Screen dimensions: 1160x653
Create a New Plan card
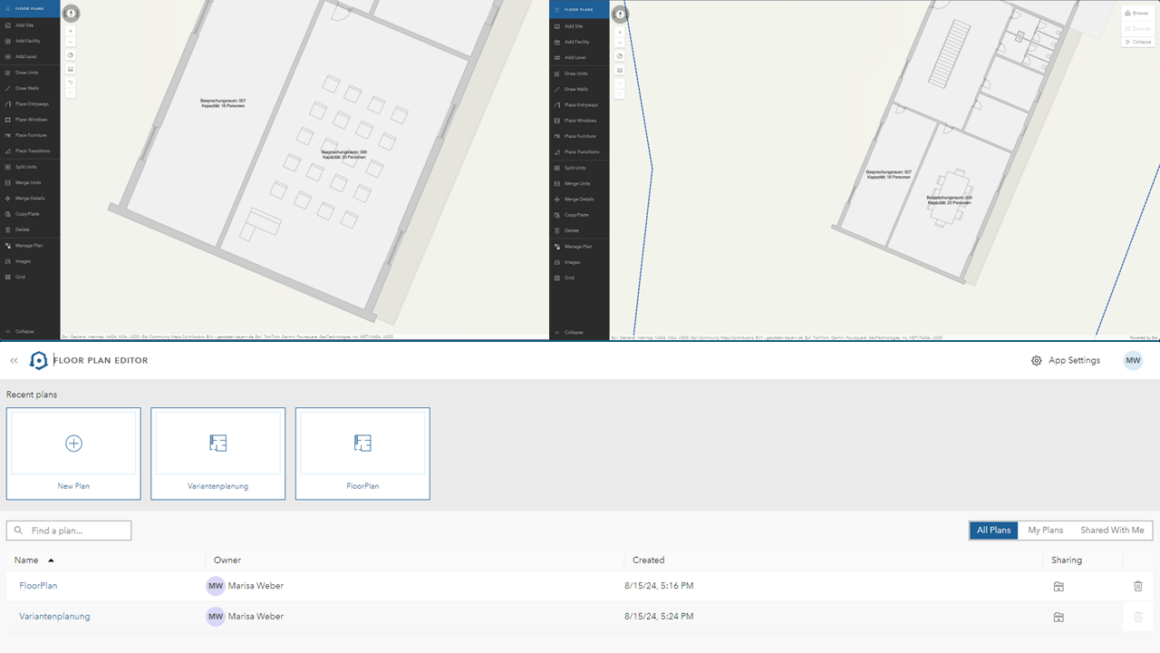click(73, 453)
